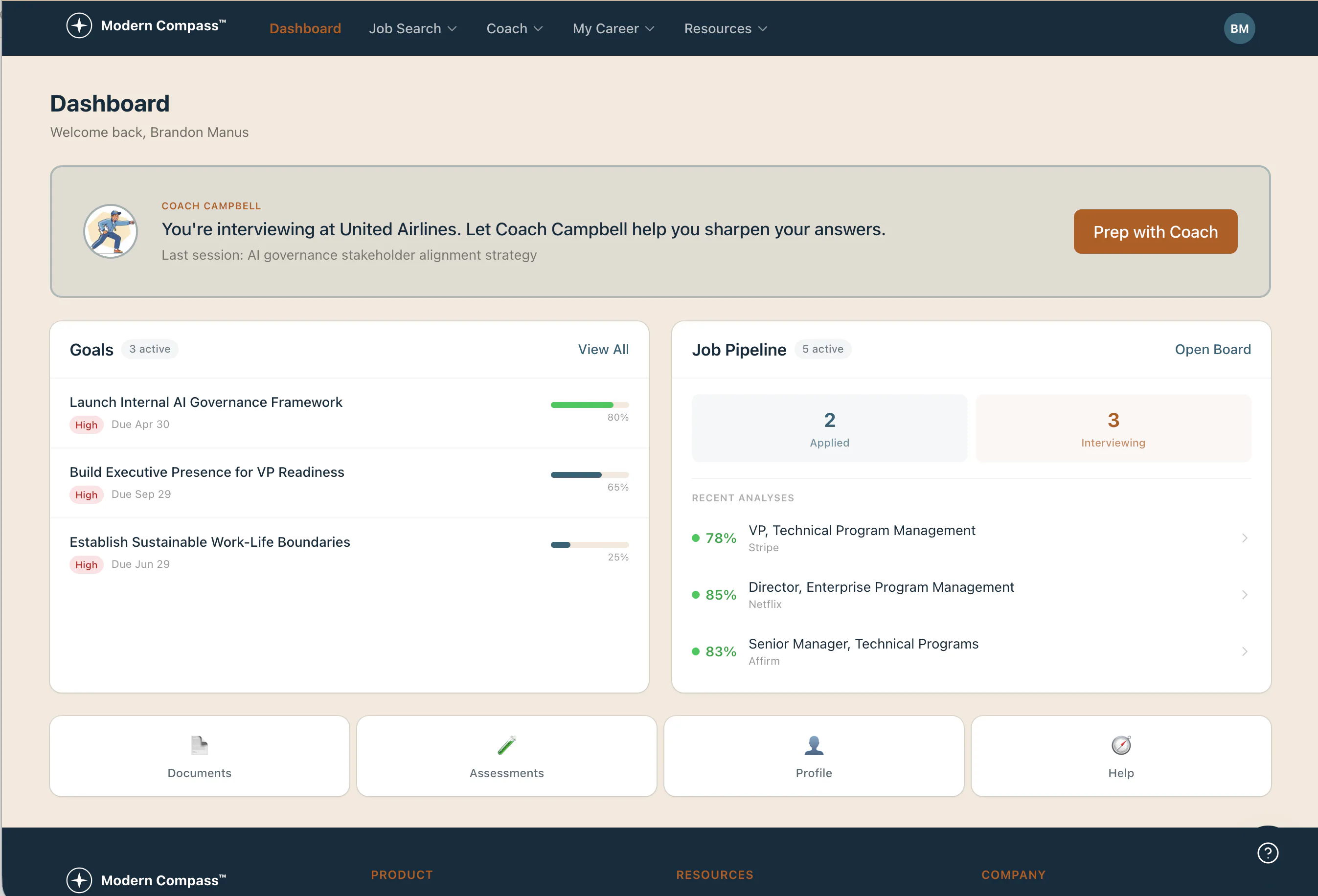Expand the My Career dropdown menu

[x=614, y=28]
